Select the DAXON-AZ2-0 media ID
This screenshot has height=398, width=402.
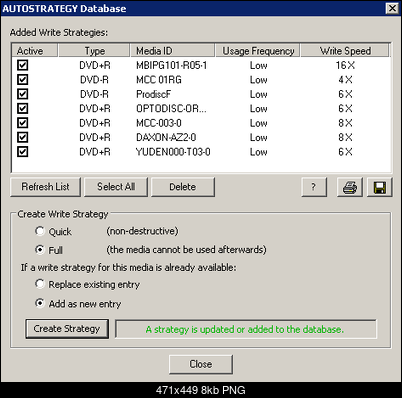[166, 137]
